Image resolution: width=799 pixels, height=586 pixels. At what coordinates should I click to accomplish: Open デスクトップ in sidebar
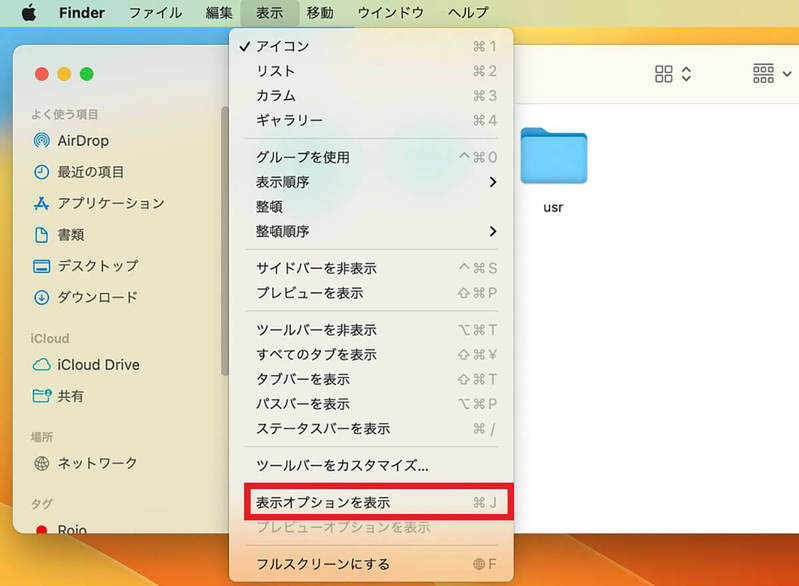(x=86, y=266)
